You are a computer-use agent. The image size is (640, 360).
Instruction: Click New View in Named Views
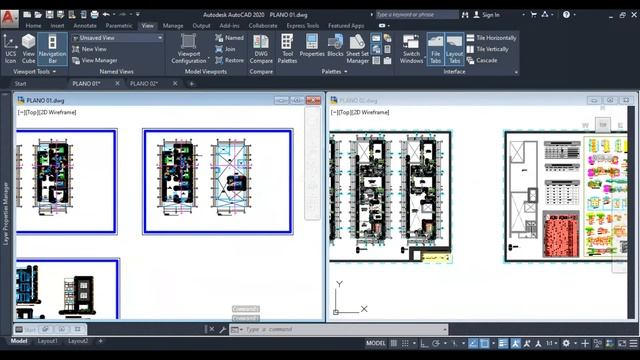(x=89, y=49)
